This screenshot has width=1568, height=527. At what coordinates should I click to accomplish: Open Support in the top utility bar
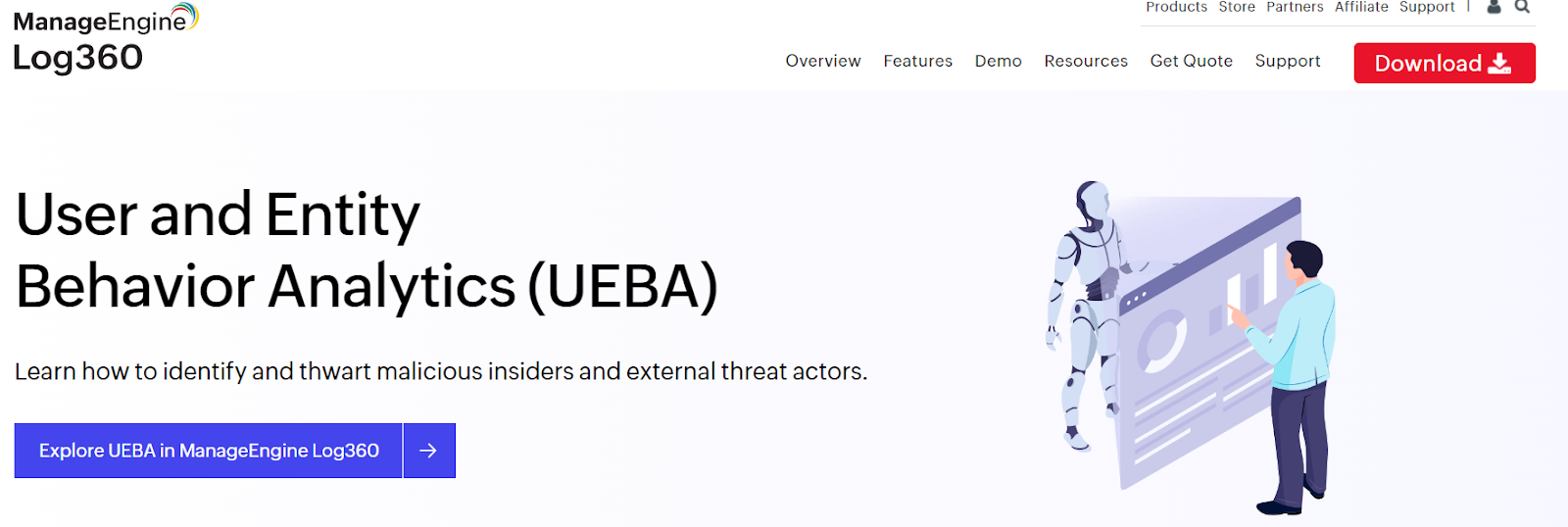click(x=1427, y=7)
